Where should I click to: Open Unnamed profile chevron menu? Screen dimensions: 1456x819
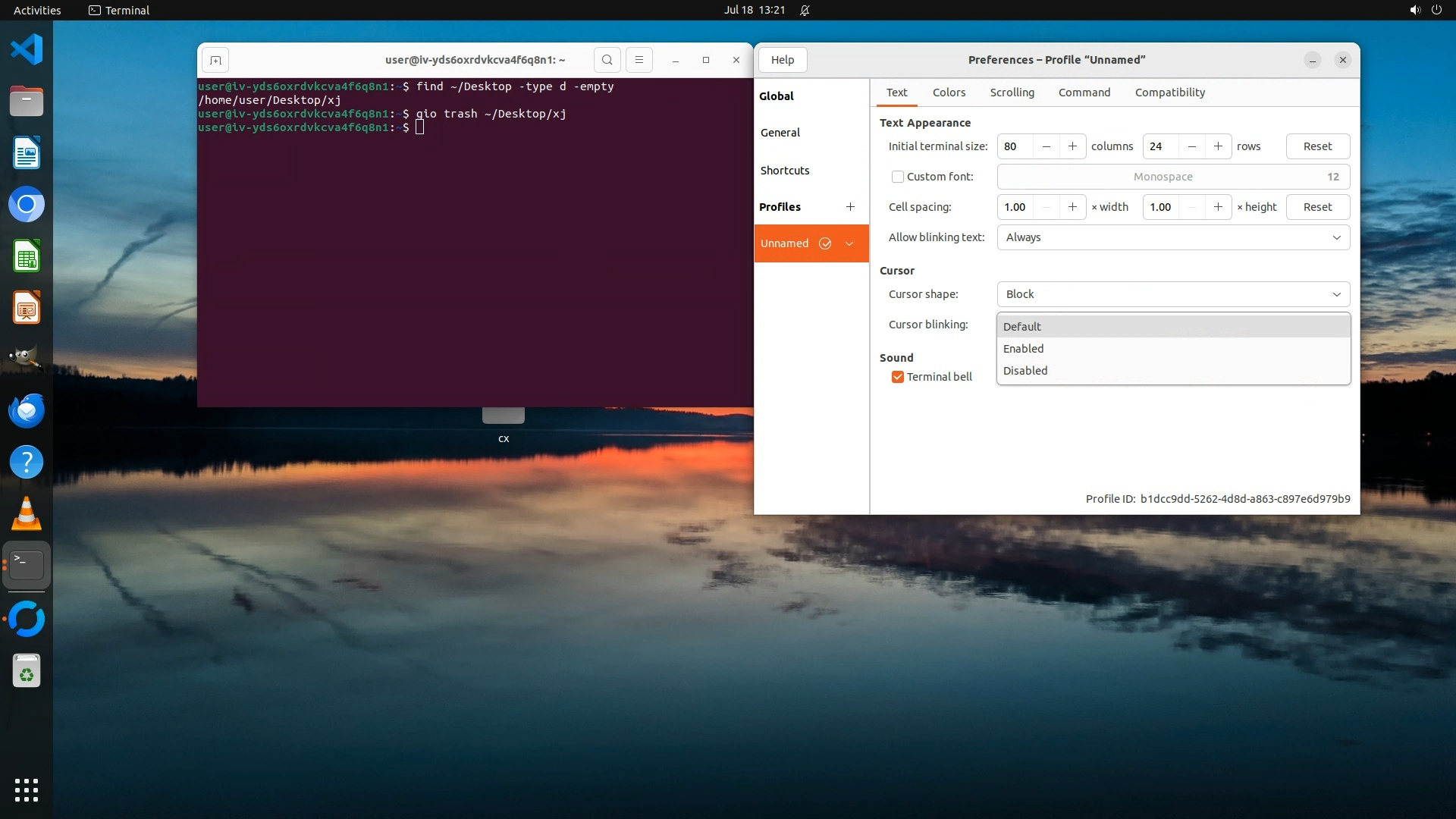849,243
